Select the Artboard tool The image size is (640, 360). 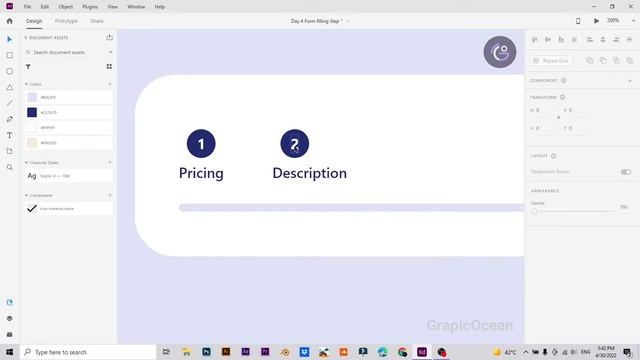coord(10,151)
